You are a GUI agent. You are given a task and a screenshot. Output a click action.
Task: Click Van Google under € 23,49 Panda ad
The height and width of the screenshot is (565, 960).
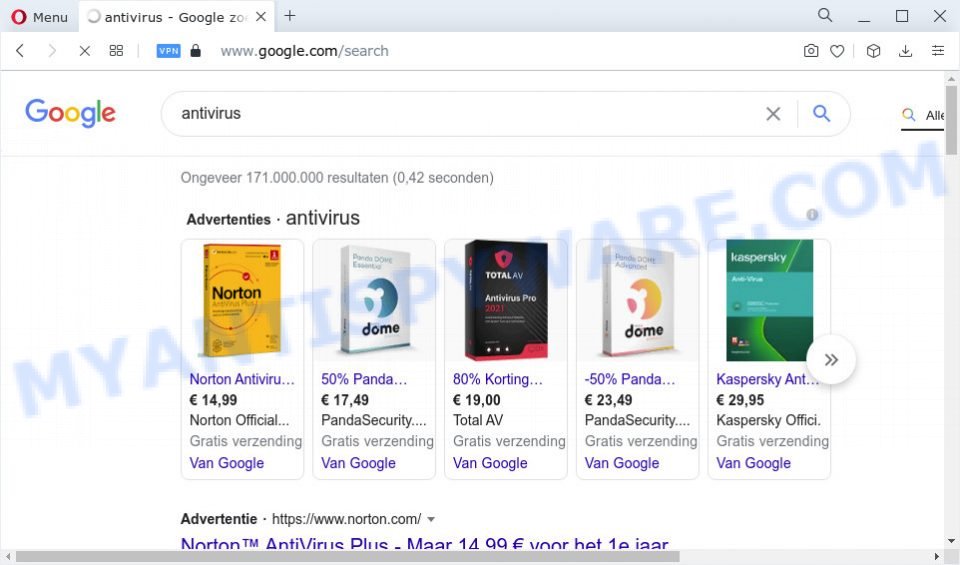[x=621, y=463]
